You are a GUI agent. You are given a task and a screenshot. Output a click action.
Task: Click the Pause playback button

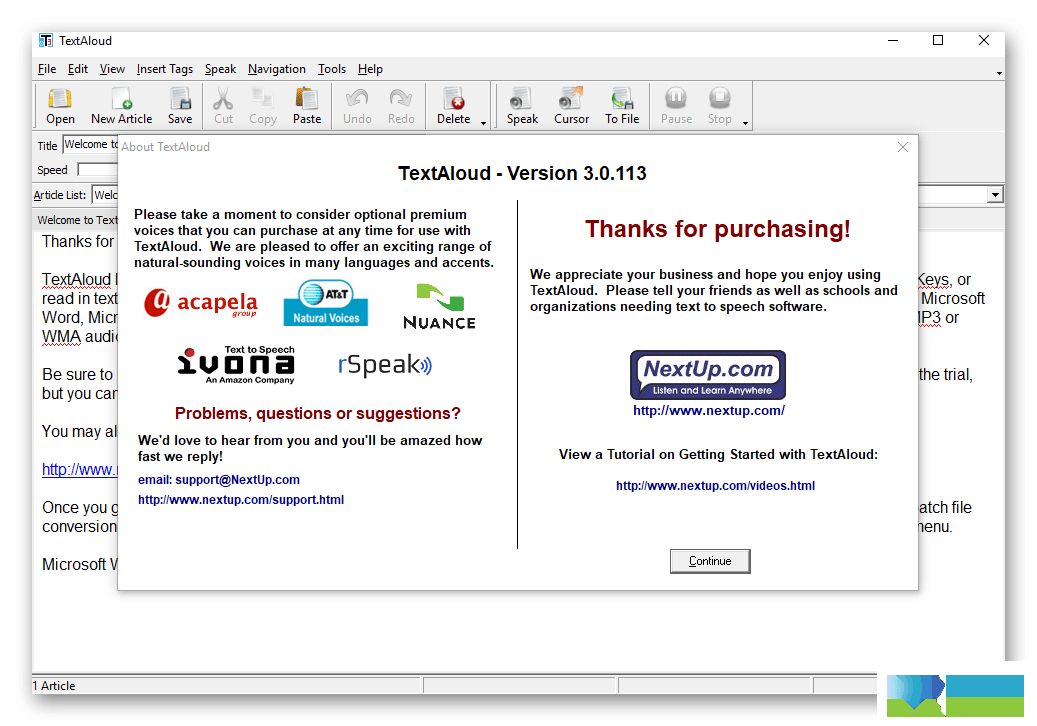tap(676, 106)
